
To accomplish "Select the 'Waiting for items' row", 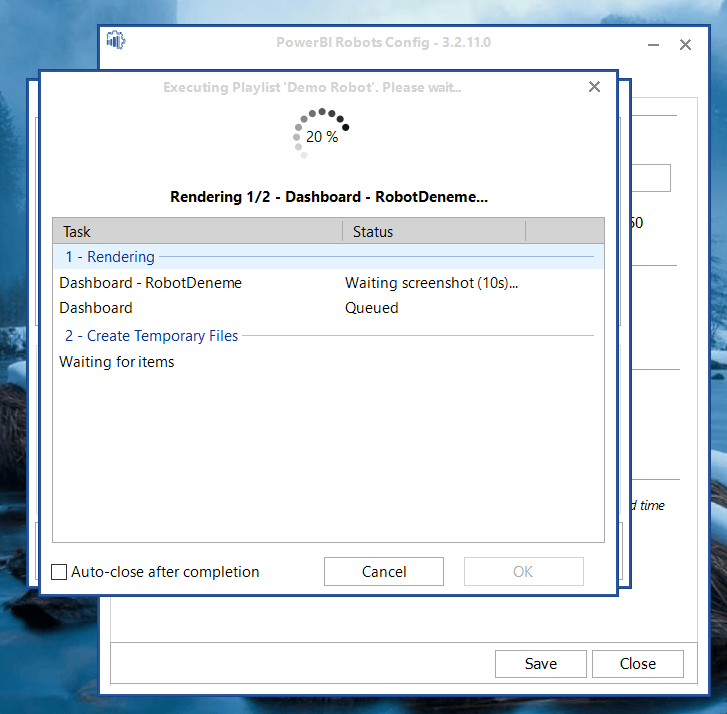I will coord(117,362).
